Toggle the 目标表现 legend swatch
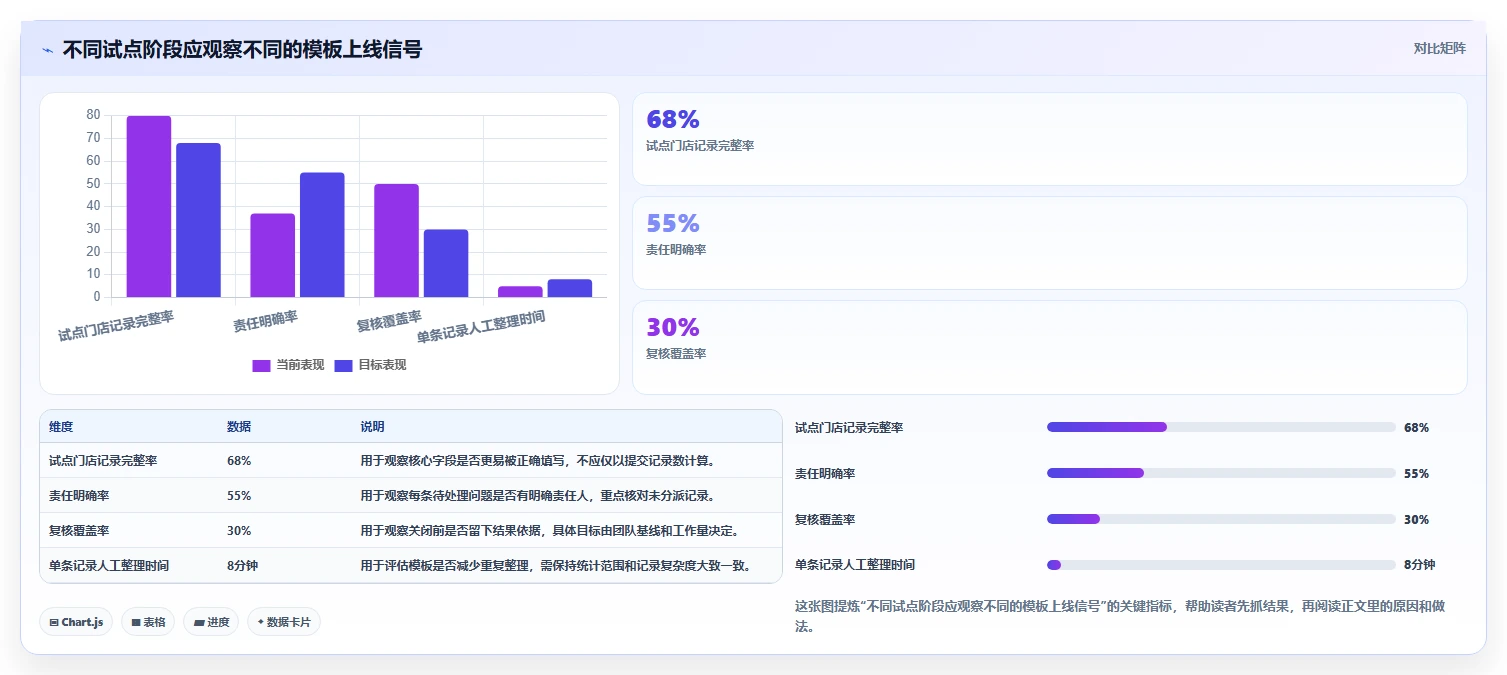This screenshot has height=675, width=1507. tap(343, 365)
